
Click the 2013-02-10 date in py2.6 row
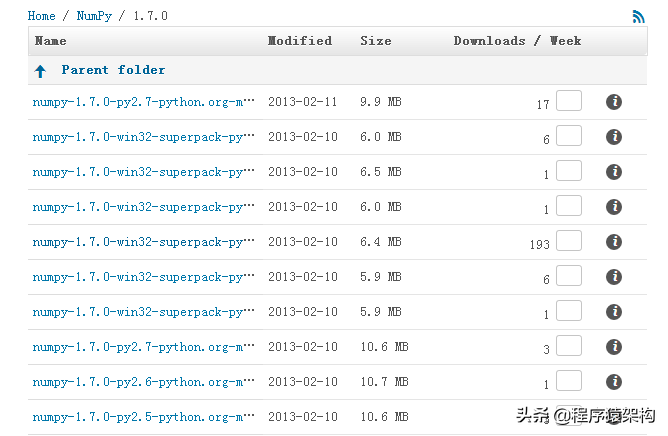pos(302,382)
